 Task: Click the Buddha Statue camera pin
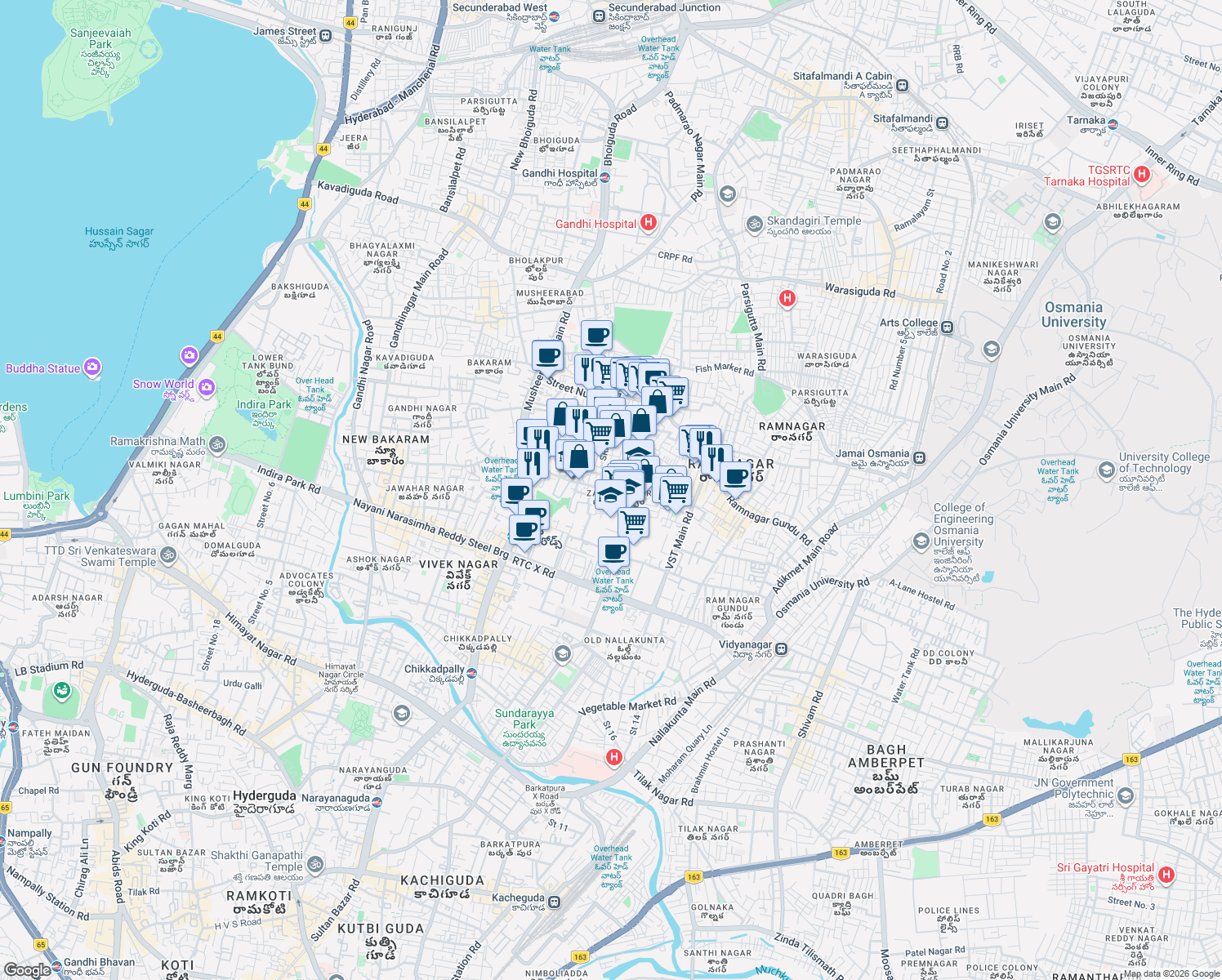(92, 367)
